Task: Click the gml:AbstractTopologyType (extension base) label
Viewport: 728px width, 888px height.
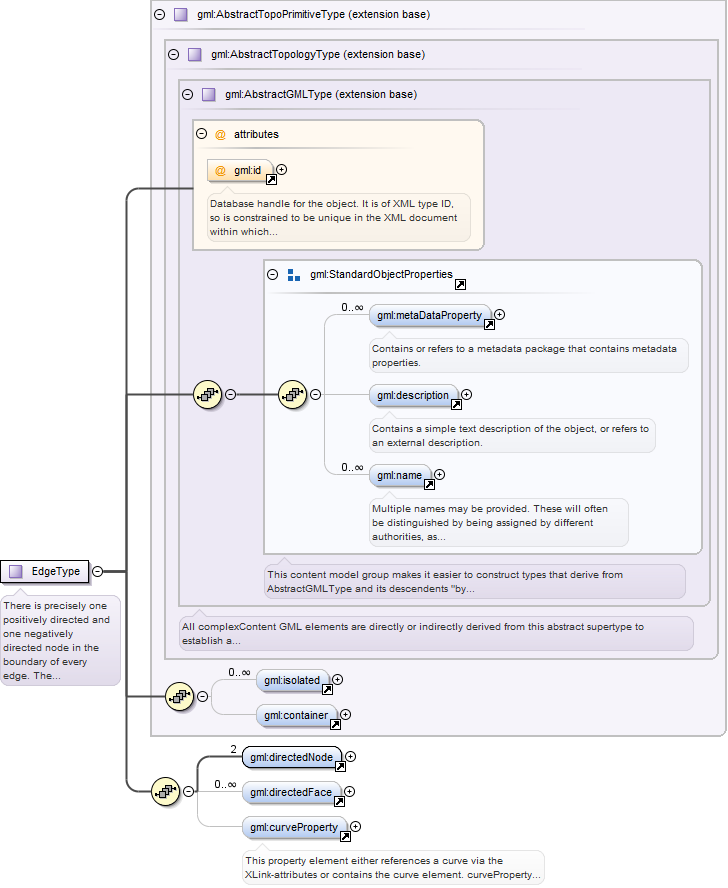Action: click(x=318, y=54)
